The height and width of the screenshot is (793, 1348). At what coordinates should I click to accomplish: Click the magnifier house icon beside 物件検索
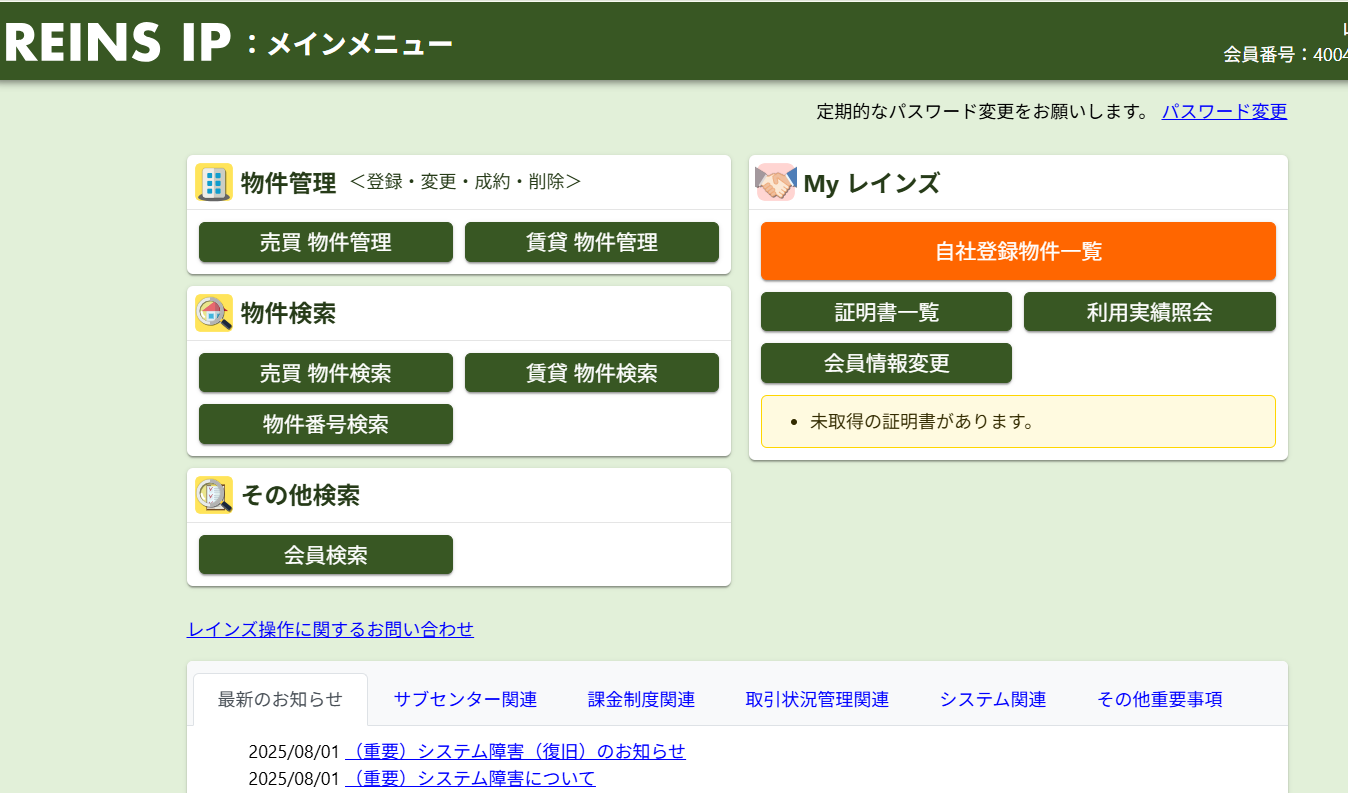coord(214,314)
